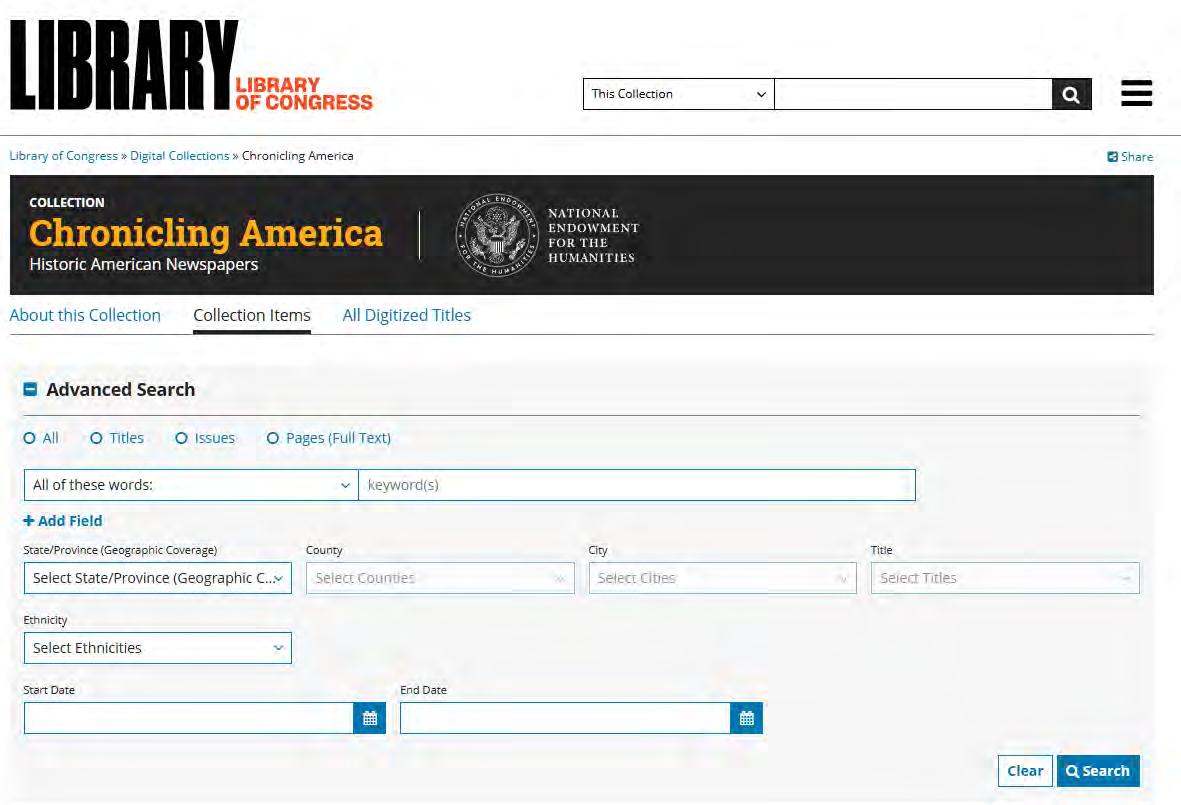This screenshot has height=805, width=1181.
Task: Focus the Start Date input field
Action: point(188,718)
